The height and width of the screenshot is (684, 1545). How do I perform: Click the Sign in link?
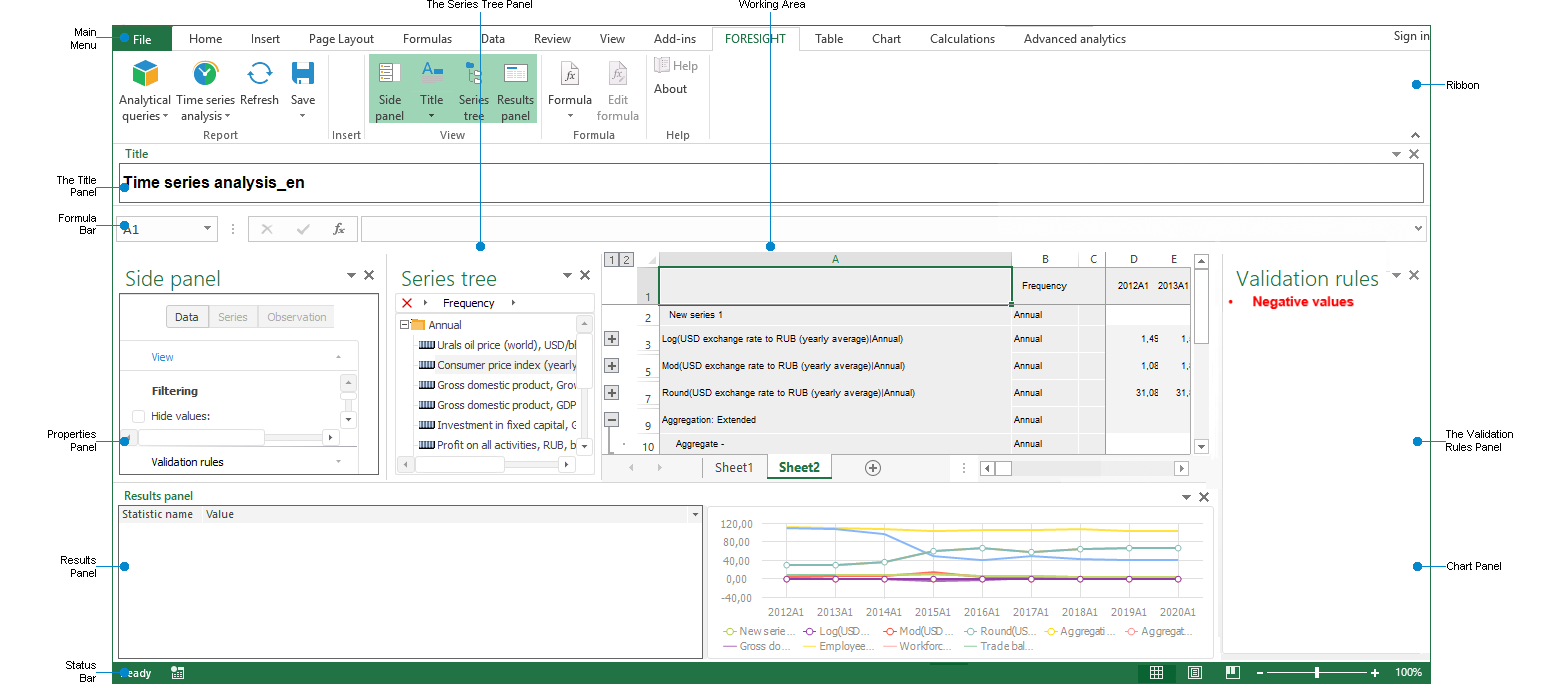[1410, 35]
